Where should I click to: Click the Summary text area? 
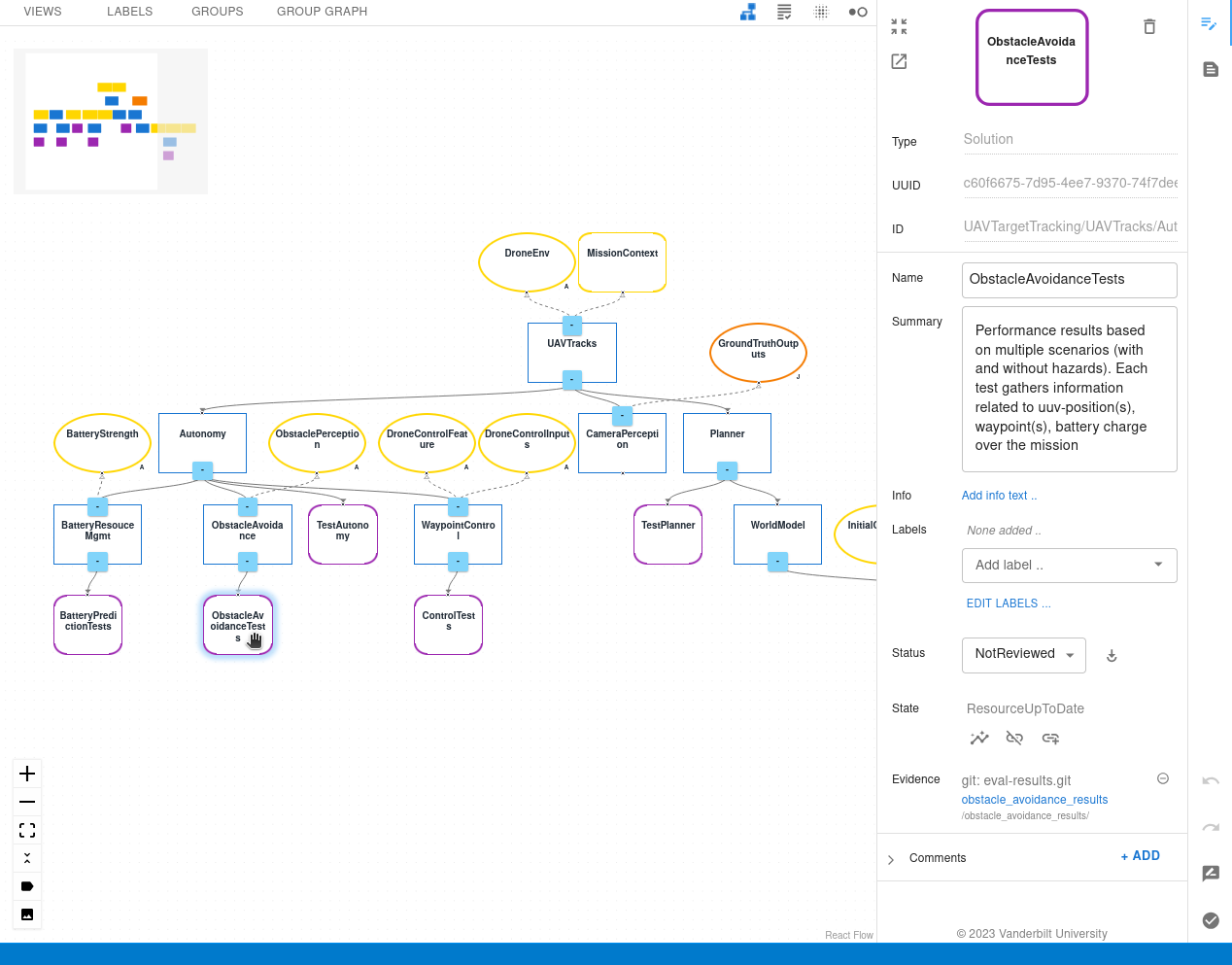point(1070,389)
